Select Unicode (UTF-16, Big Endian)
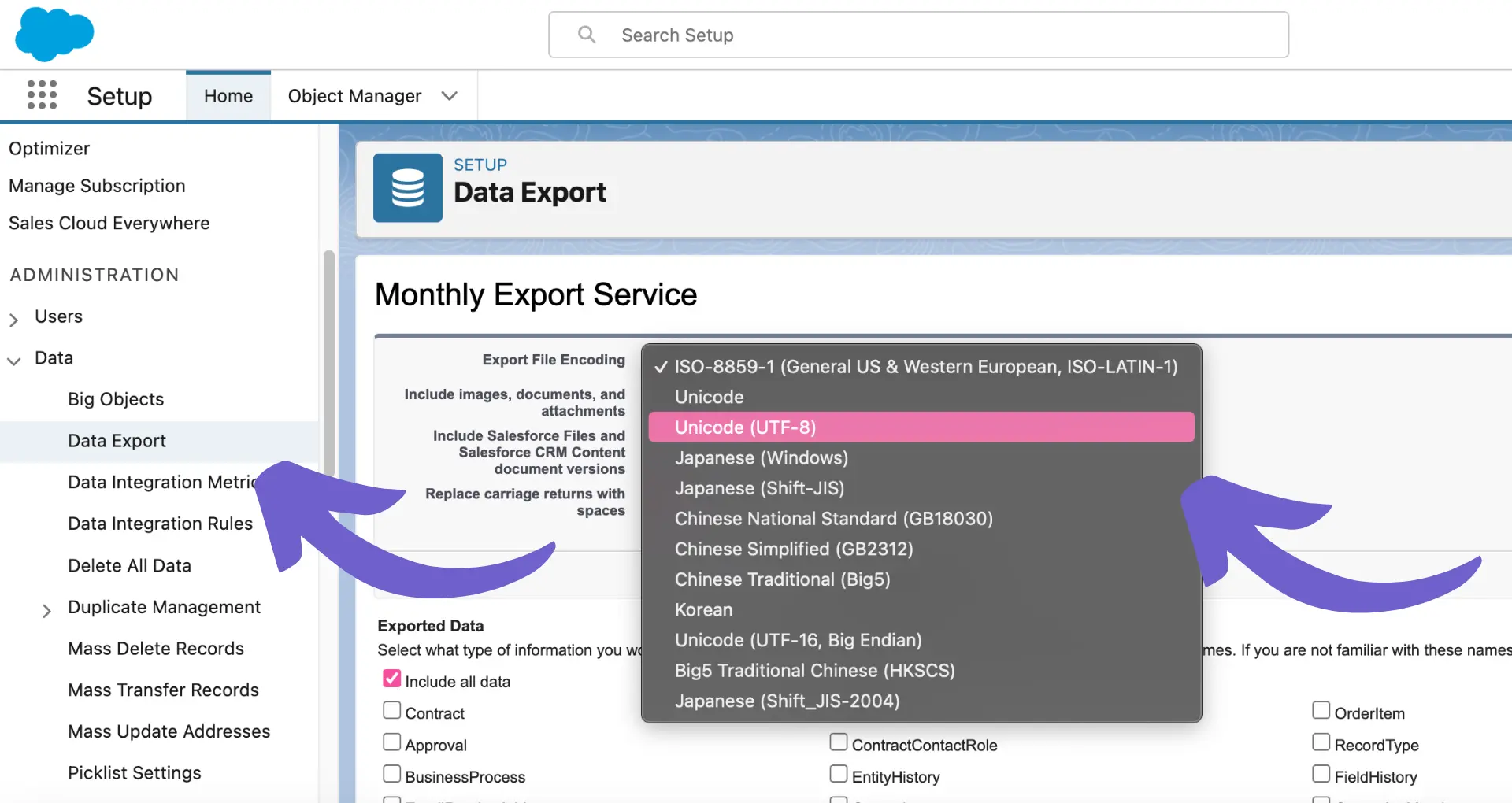The width and height of the screenshot is (1512, 803). coord(921,640)
